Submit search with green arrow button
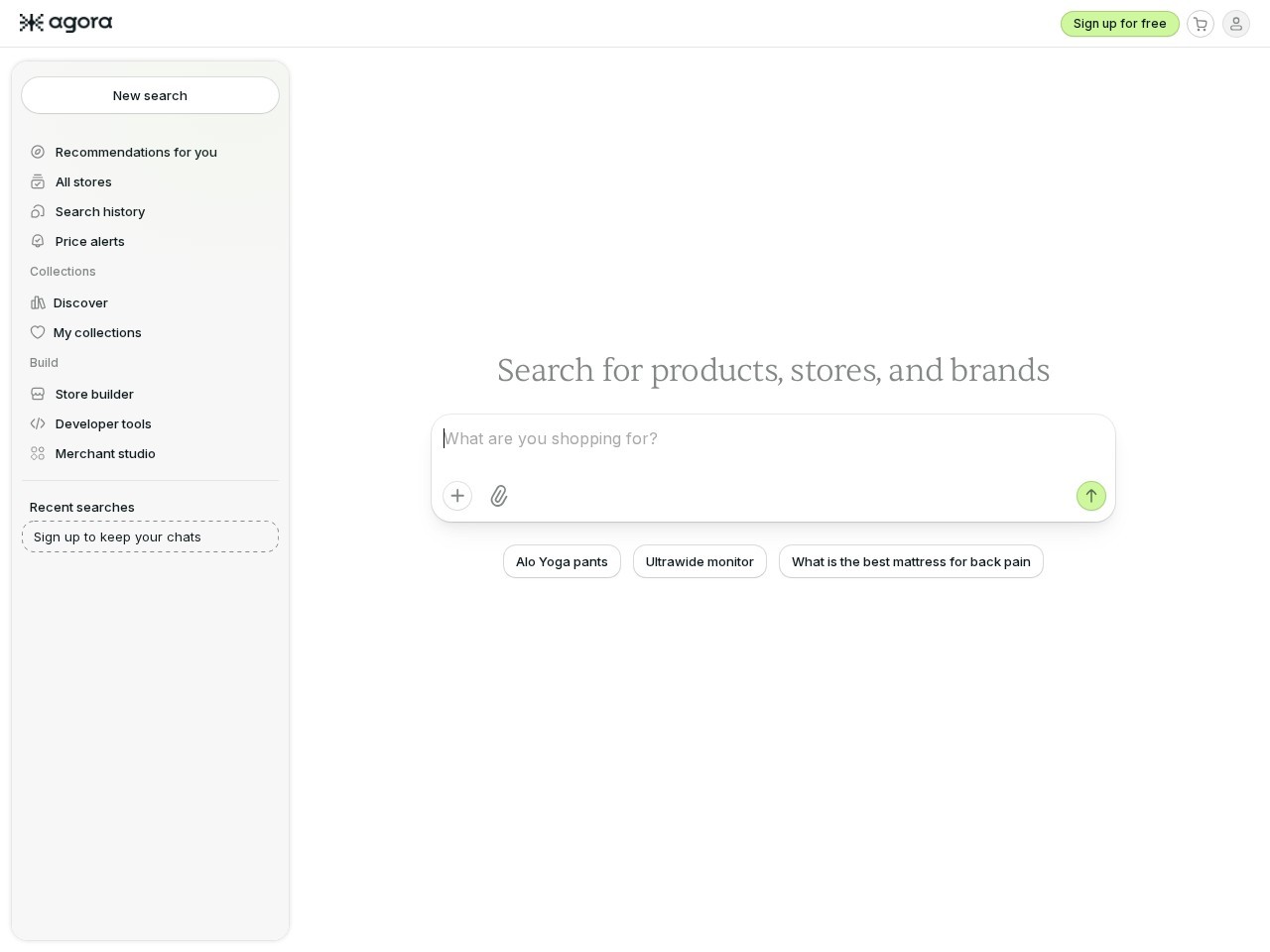1270x952 pixels. [1091, 496]
